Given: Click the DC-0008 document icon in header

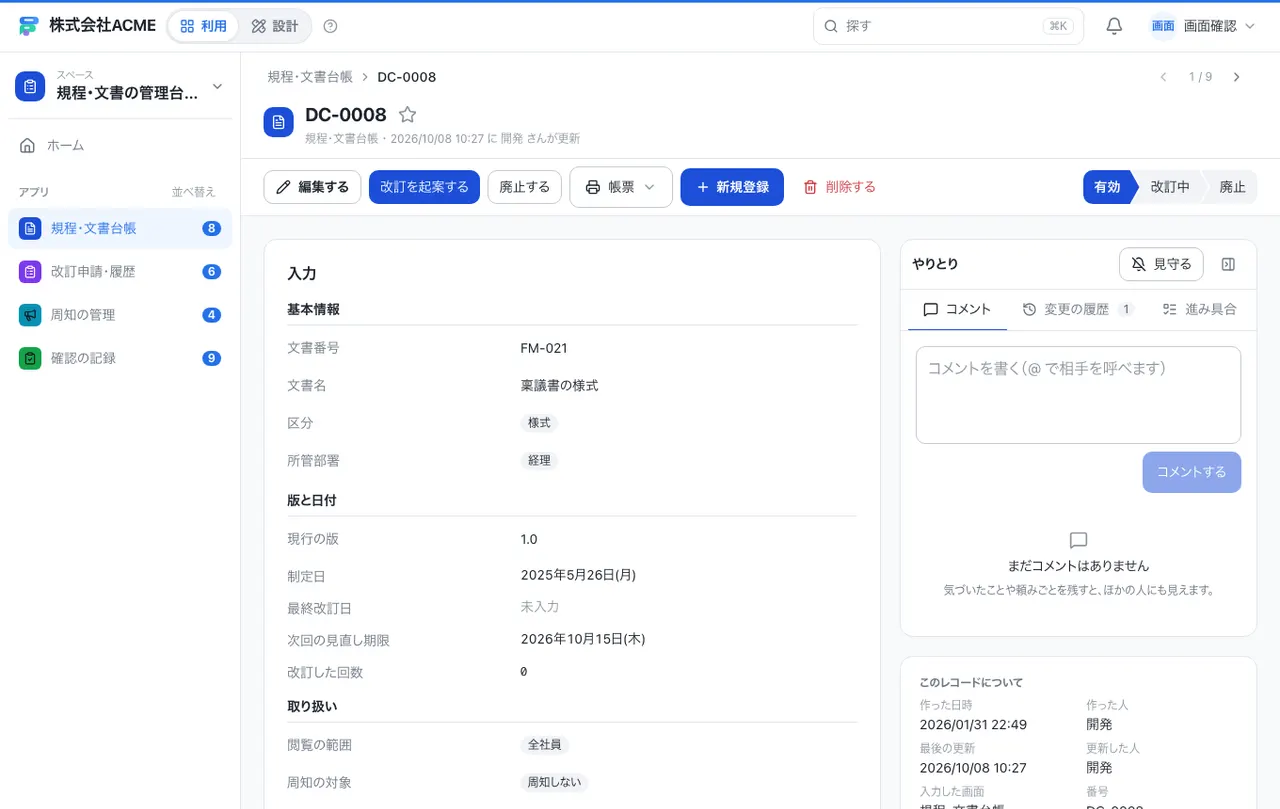Looking at the screenshot, I should 279,122.
